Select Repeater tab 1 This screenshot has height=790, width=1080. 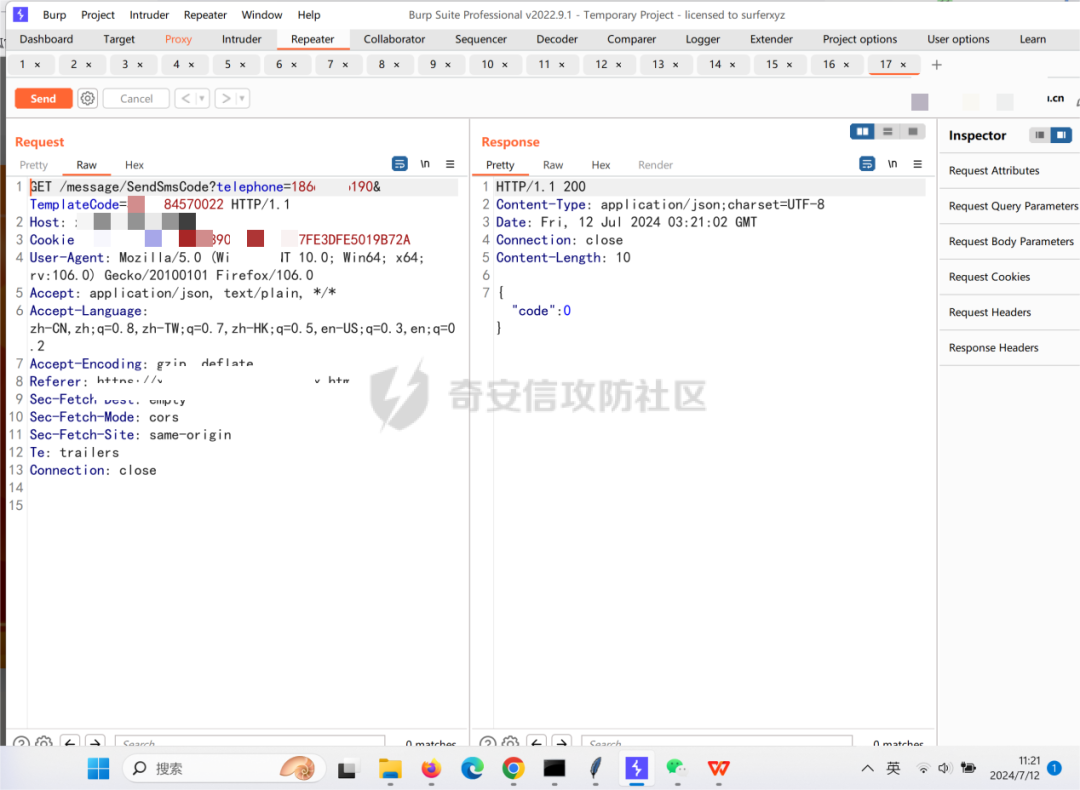pos(23,64)
